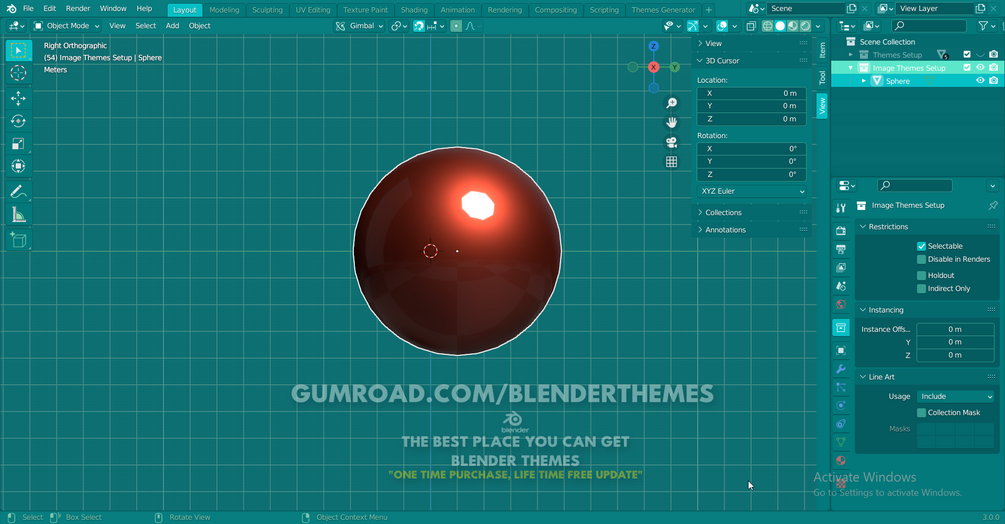
Task: Toggle the Selectable checkbox
Action: (x=922, y=246)
